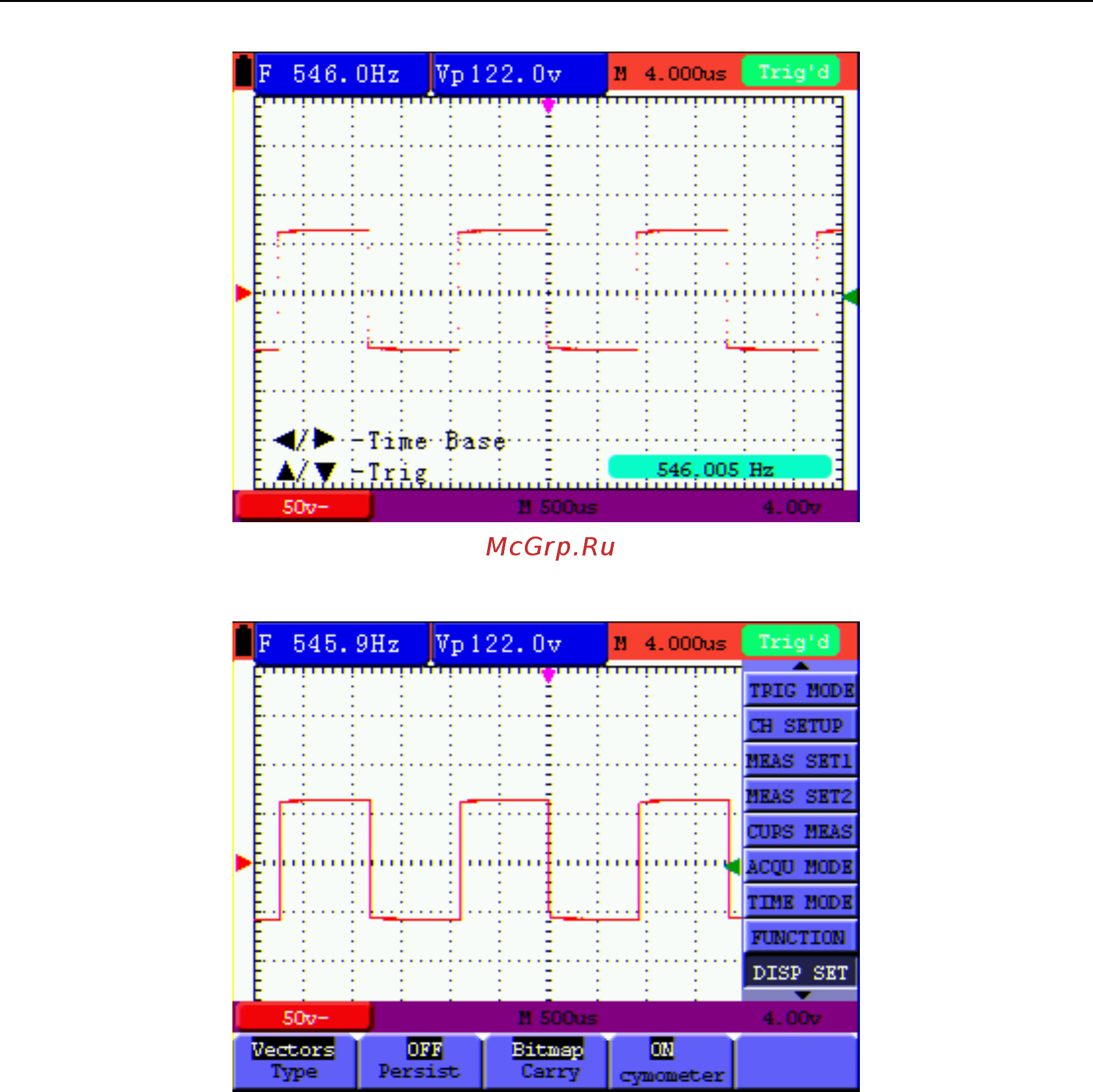Viewport: 1093px width, 1092px height.
Task: Click green trigger level marker in lower screen
Action: pyautogui.click(x=733, y=867)
